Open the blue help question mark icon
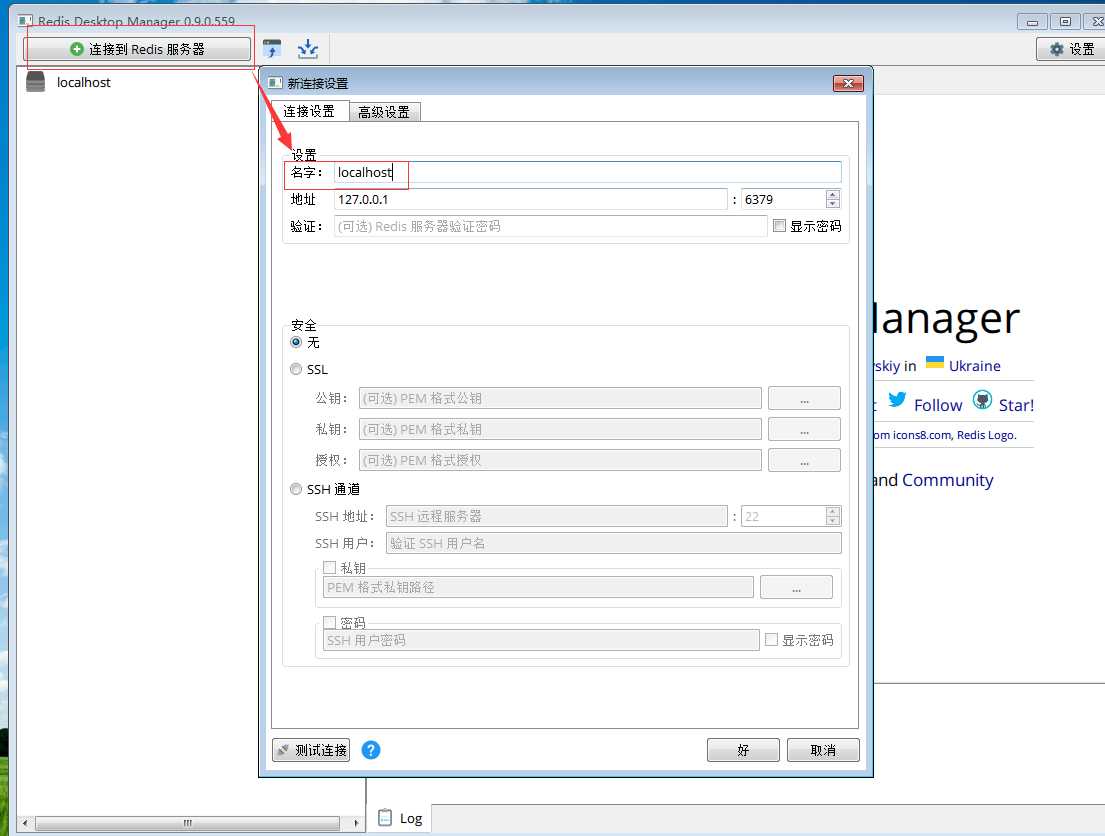The width and height of the screenshot is (1105, 836). [371, 750]
